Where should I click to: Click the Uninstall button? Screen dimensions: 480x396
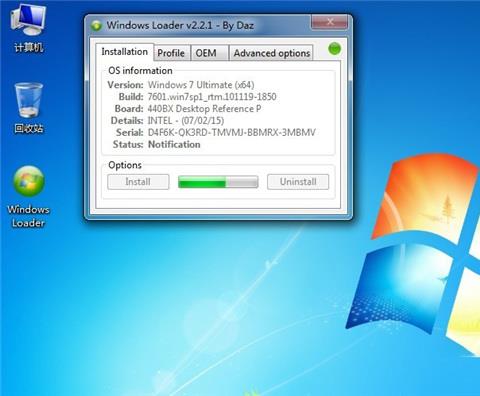tap(298, 182)
